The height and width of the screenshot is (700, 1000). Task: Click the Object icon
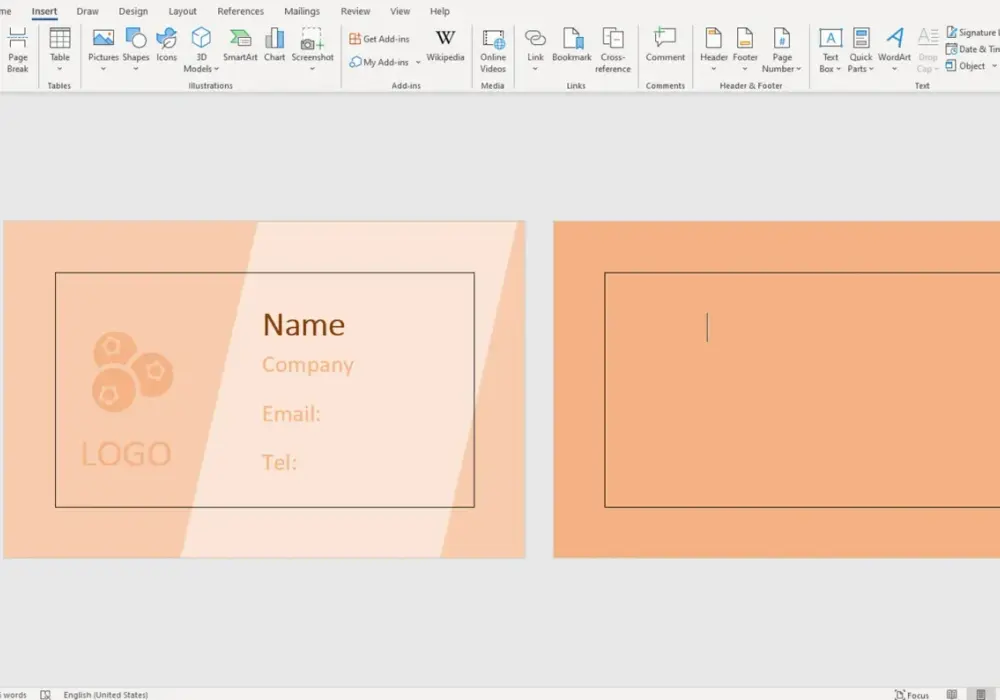[x=951, y=66]
